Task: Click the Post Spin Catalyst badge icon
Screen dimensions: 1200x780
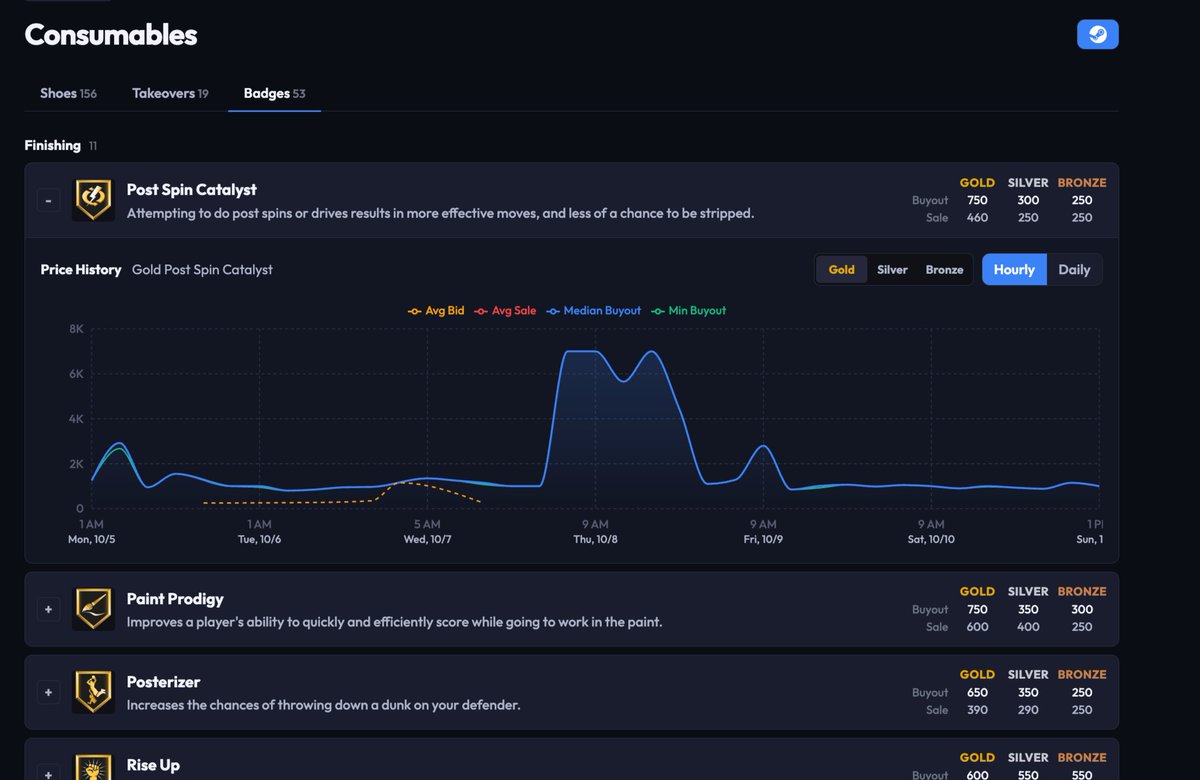Action: click(93, 200)
